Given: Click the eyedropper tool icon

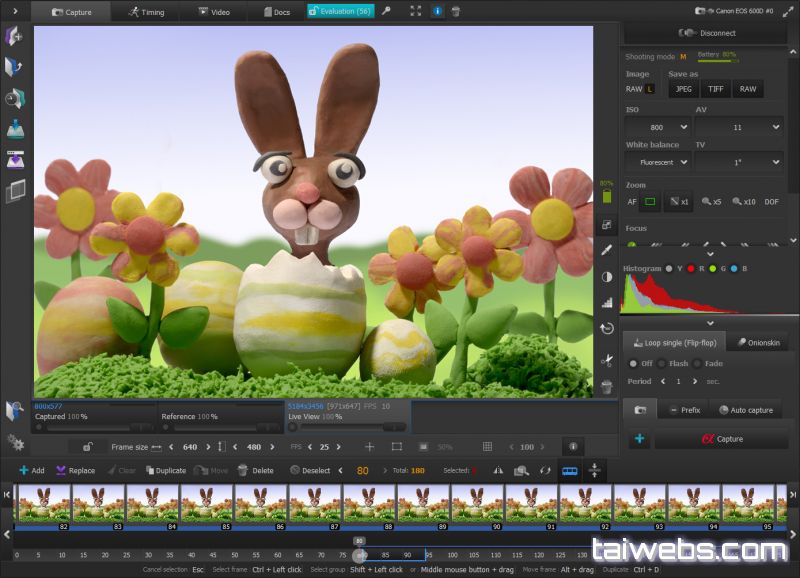Looking at the screenshot, I should (x=606, y=250).
